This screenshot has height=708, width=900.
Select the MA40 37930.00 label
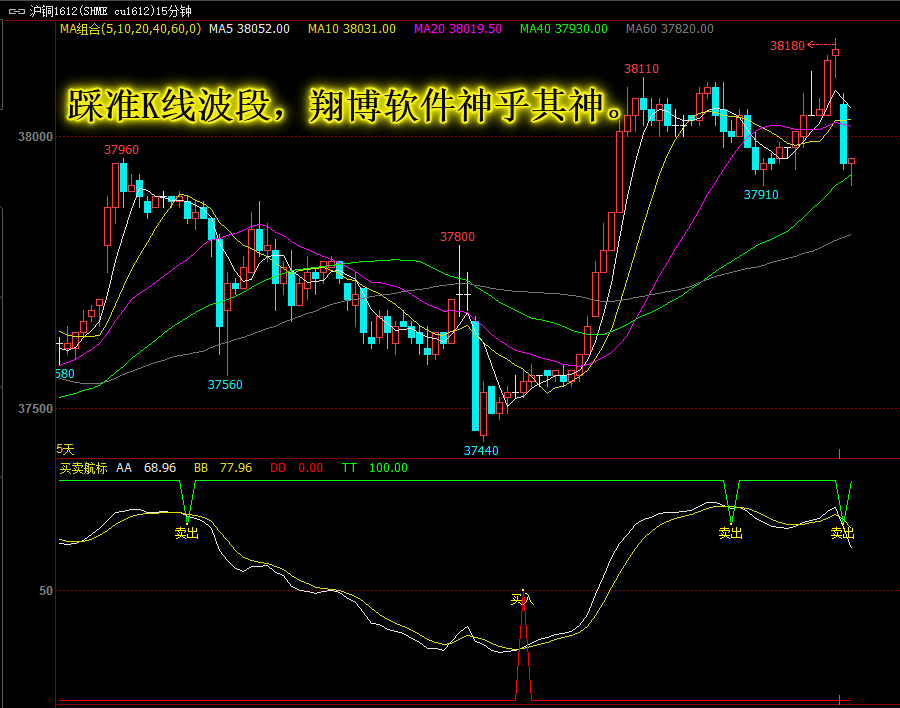coord(564,29)
